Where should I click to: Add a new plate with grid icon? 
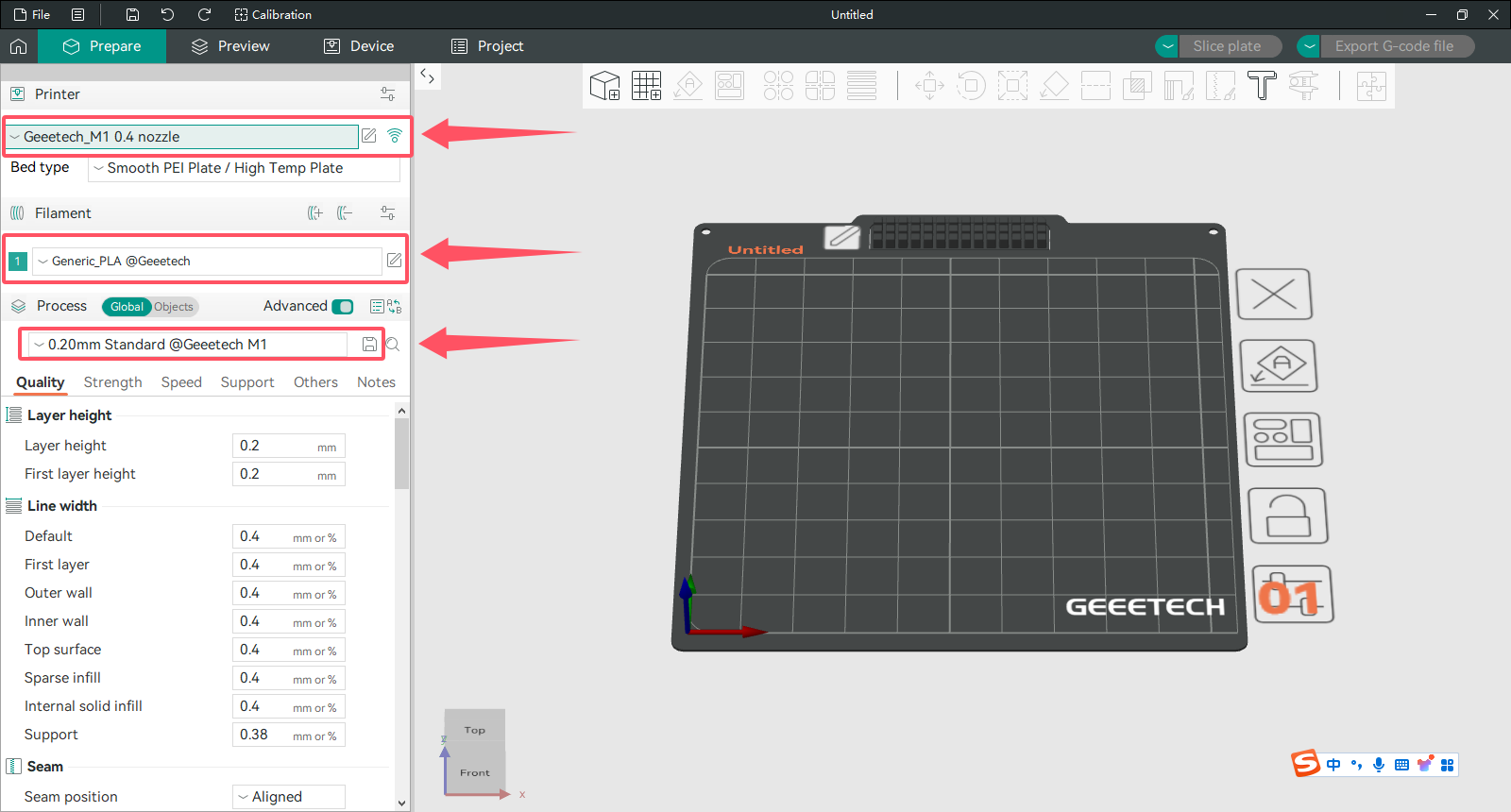(647, 86)
